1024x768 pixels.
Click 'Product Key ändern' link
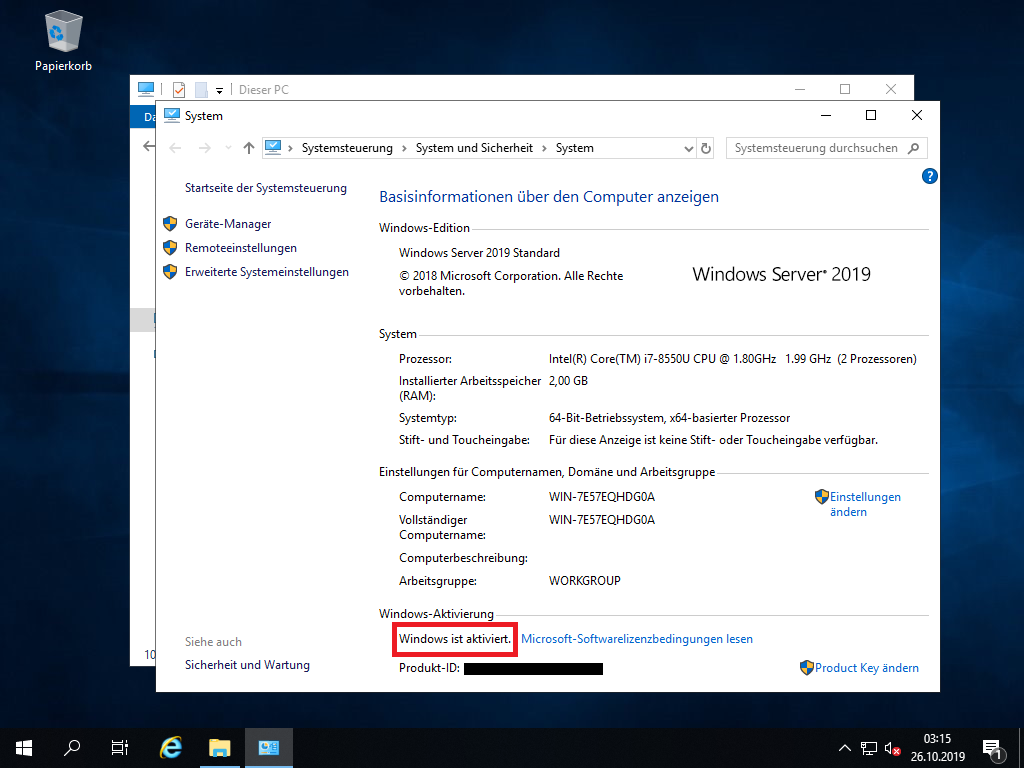click(866, 668)
